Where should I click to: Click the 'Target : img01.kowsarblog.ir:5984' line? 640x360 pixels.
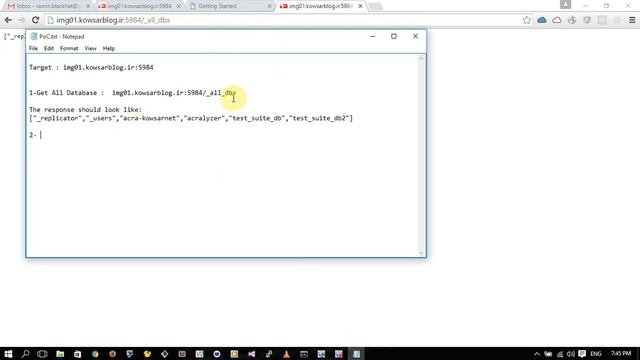[91, 67]
